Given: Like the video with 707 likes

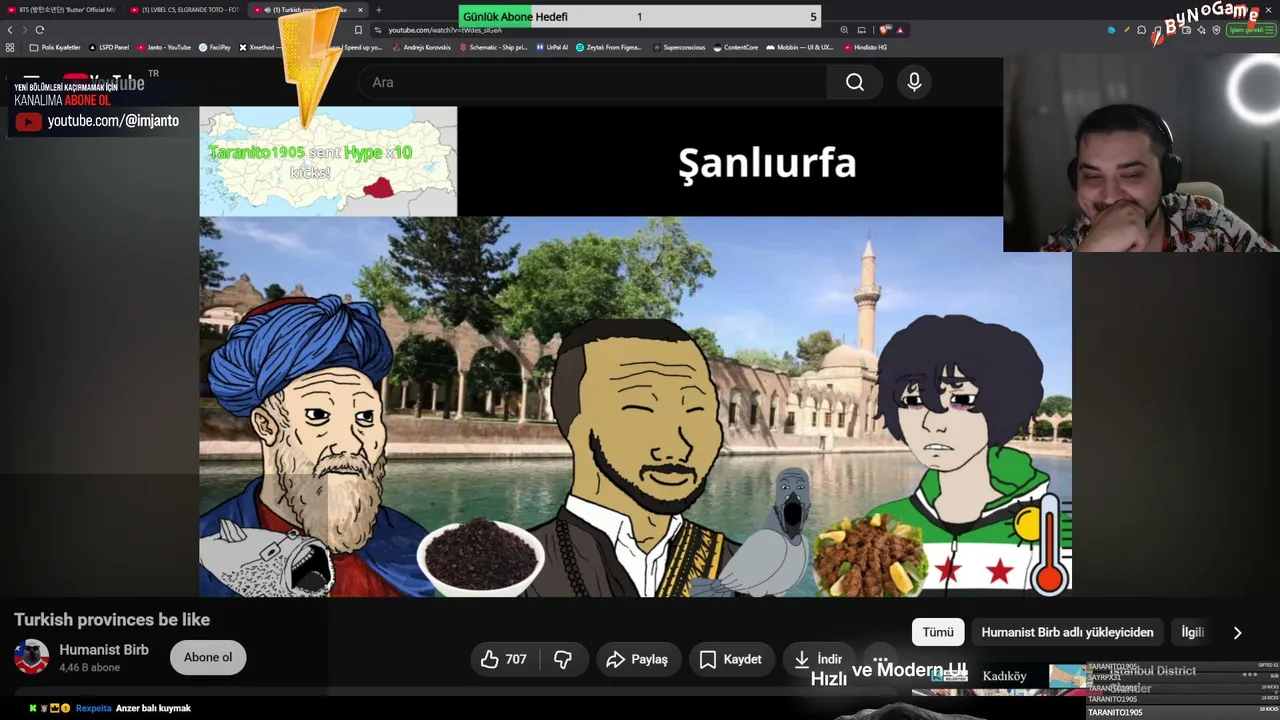Looking at the screenshot, I should coord(504,659).
